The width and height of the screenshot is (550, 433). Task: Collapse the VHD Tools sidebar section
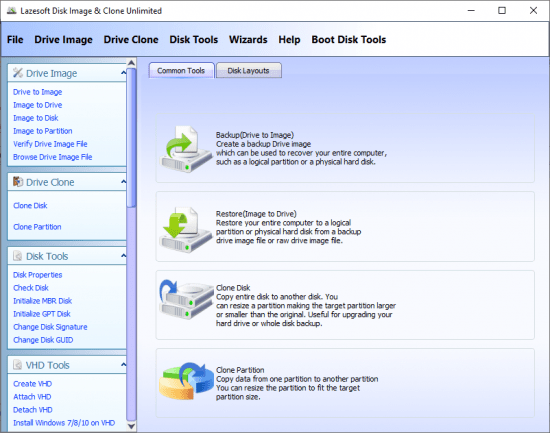pyautogui.click(x=123, y=365)
